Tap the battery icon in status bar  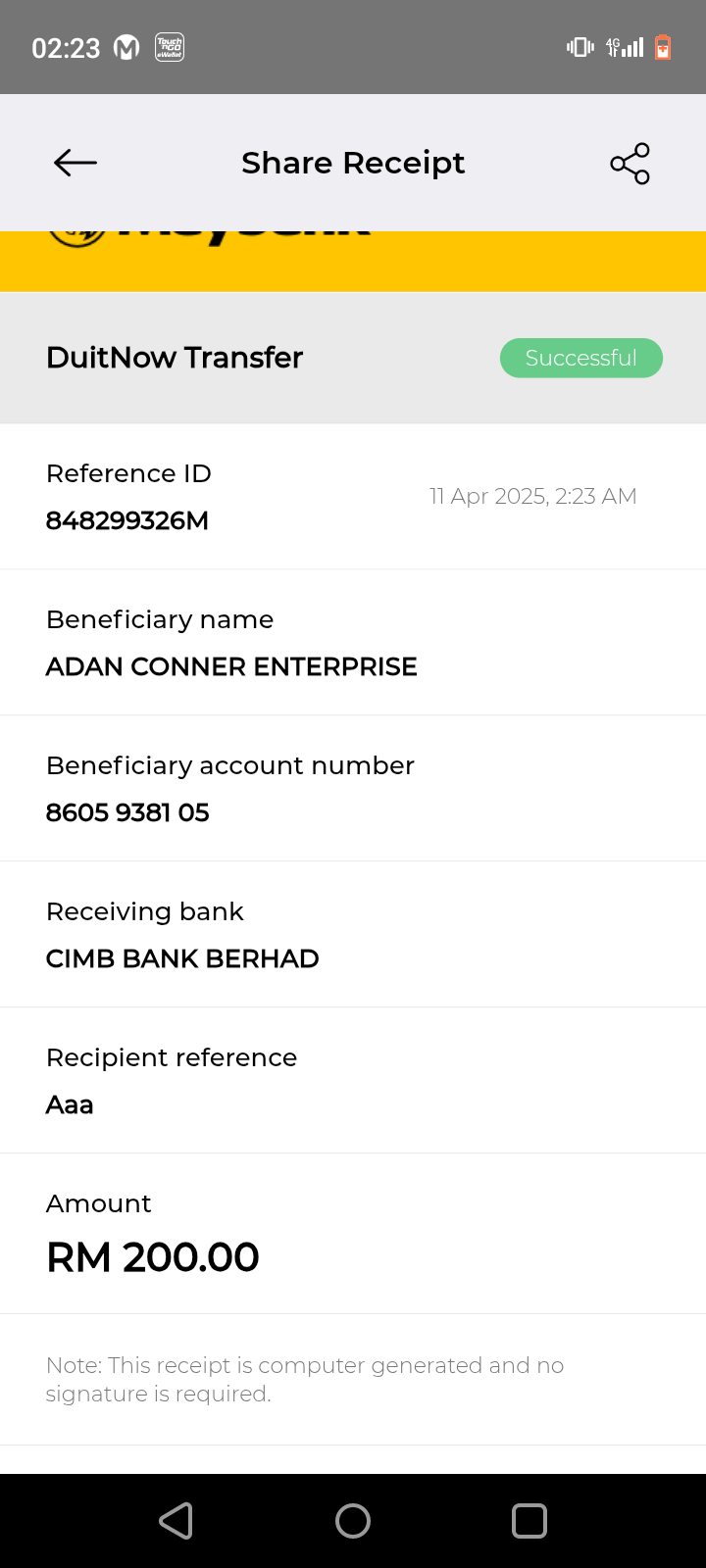click(663, 47)
